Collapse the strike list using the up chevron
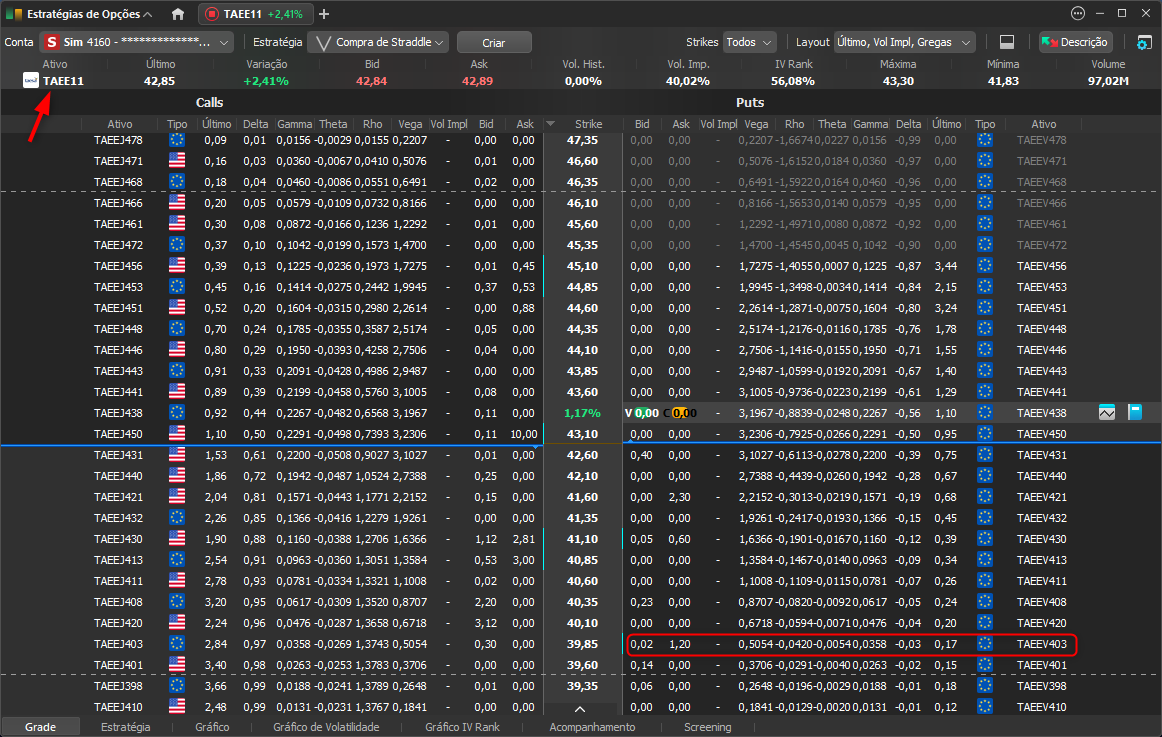The height and width of the screenshot is (737, 1162). coord(580,709)
